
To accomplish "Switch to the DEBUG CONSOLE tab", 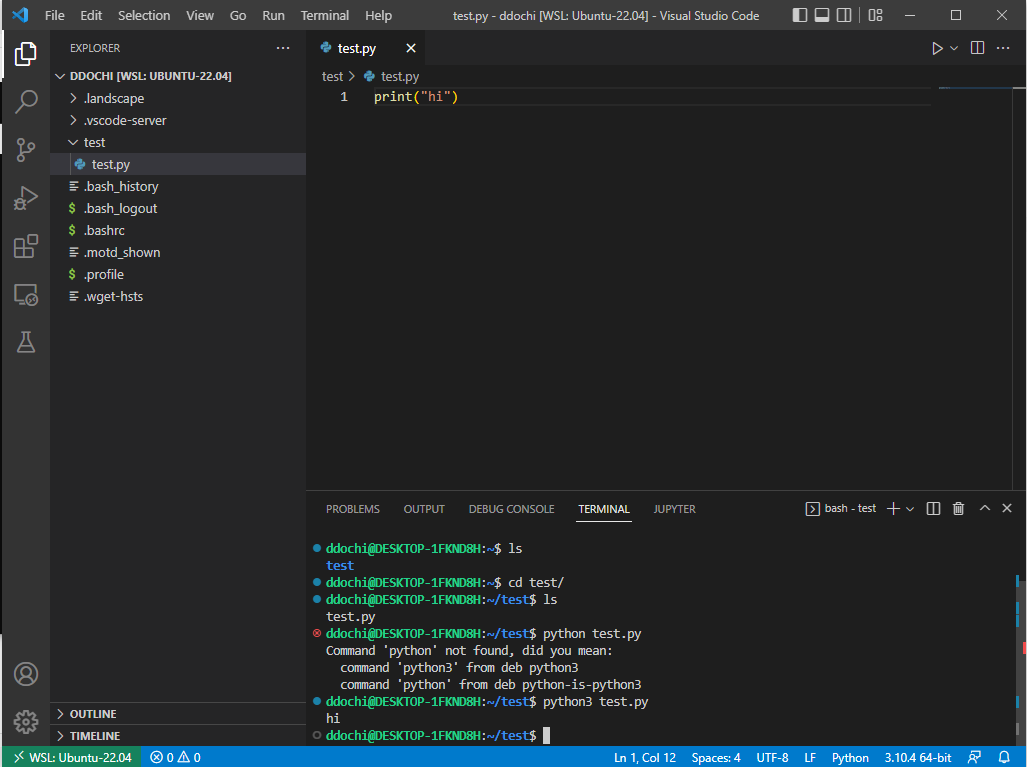I will [512, 509].
